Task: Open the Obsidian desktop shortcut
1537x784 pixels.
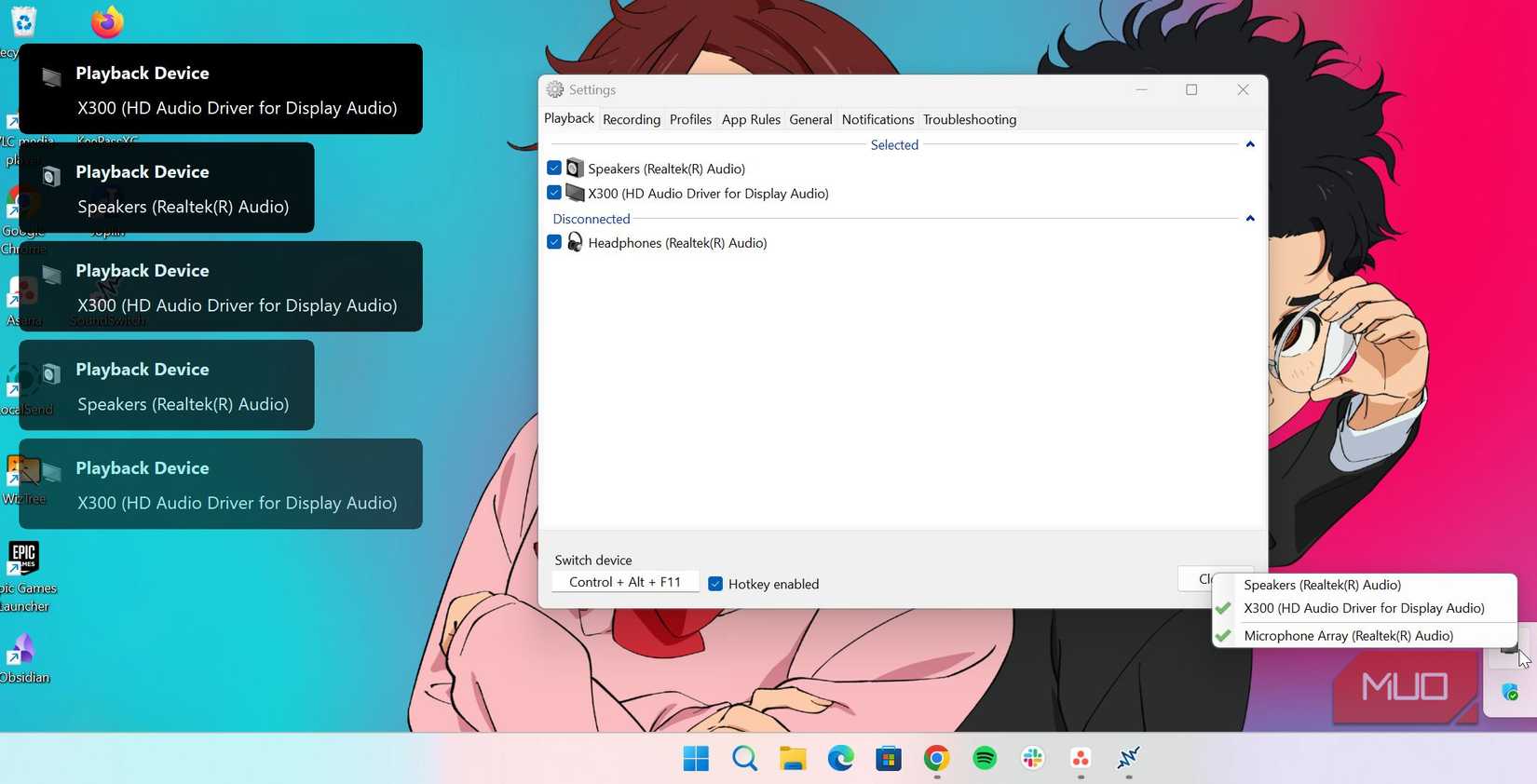Action: point(24,657)
